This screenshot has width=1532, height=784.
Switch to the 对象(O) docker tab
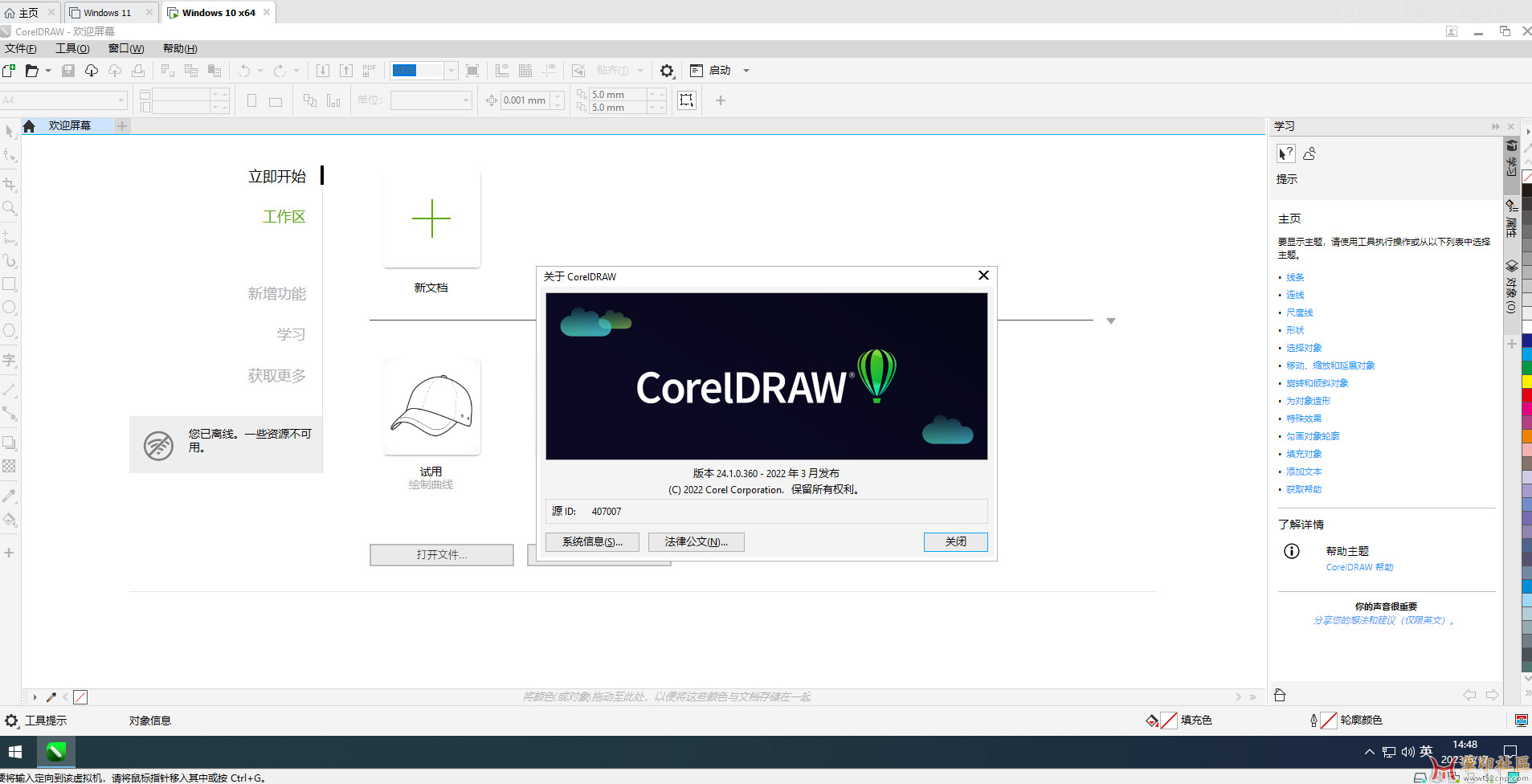click(1511, 287)
